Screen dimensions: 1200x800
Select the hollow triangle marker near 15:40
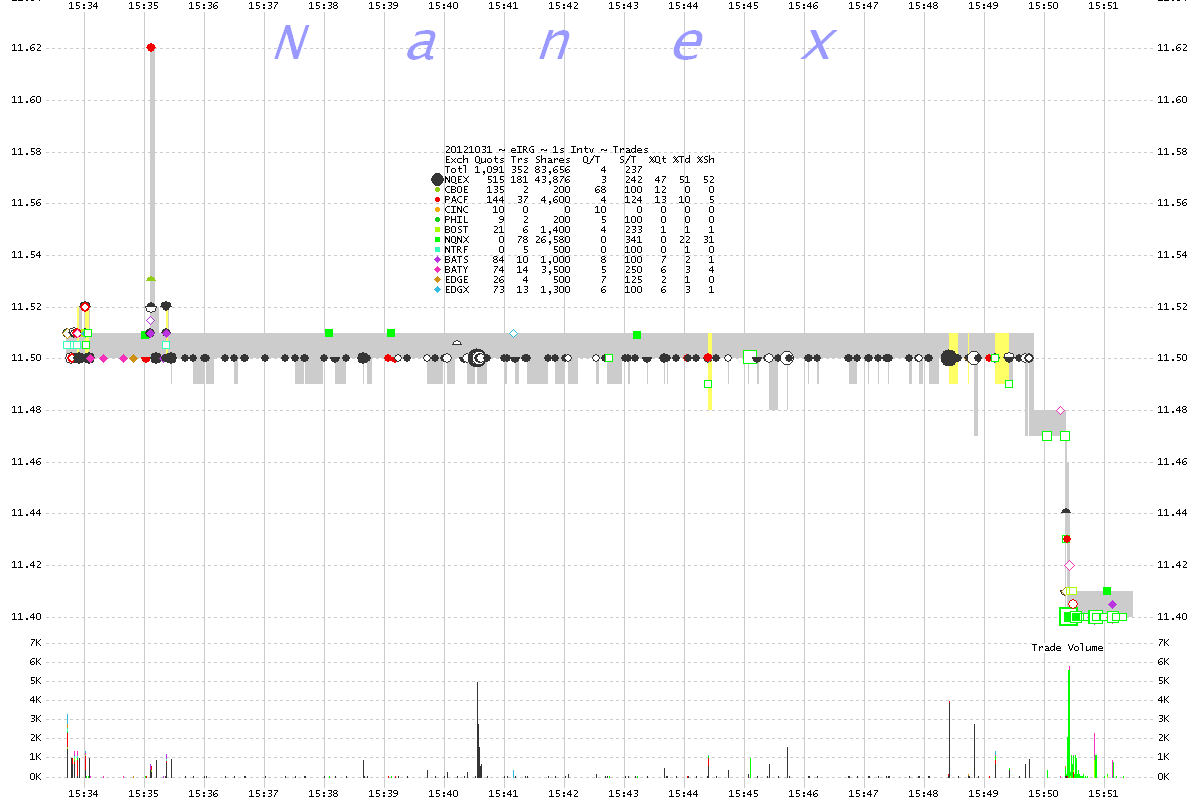pyautogui.click(x=457, y=342)
